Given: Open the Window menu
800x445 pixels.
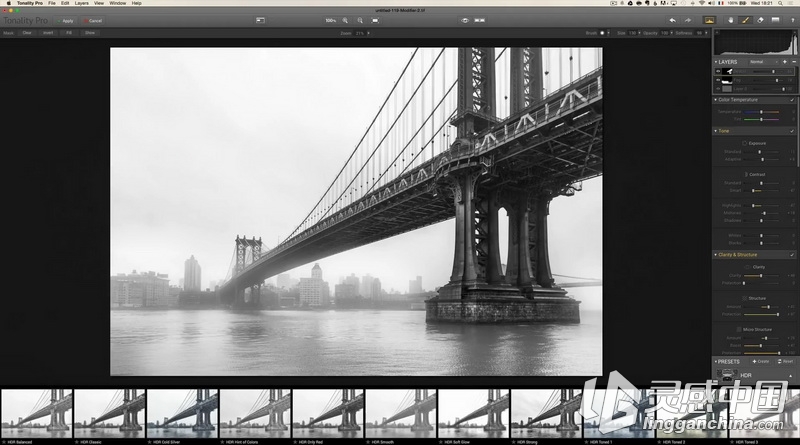Looking at the screenshot, I should point(118,3).
